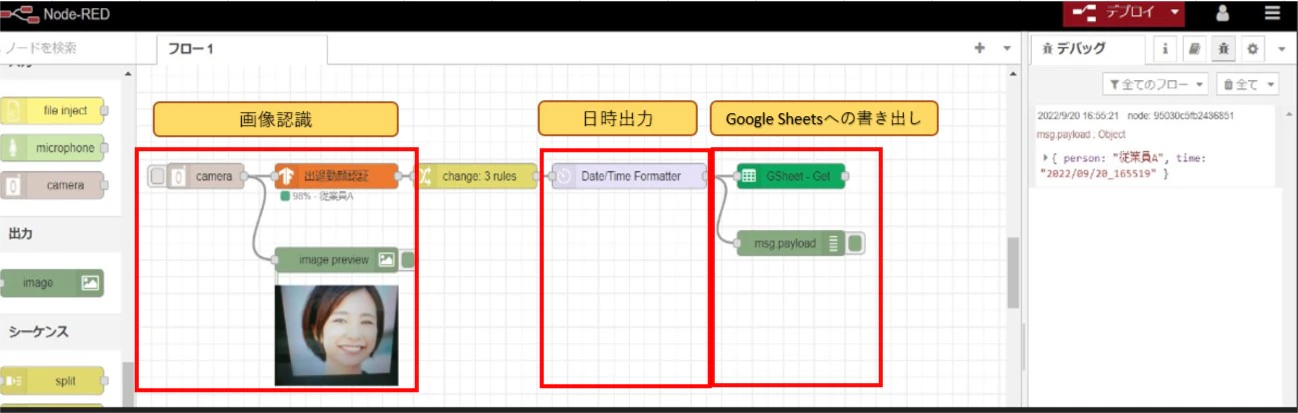Click the split palette node icon

click(13, 381)
